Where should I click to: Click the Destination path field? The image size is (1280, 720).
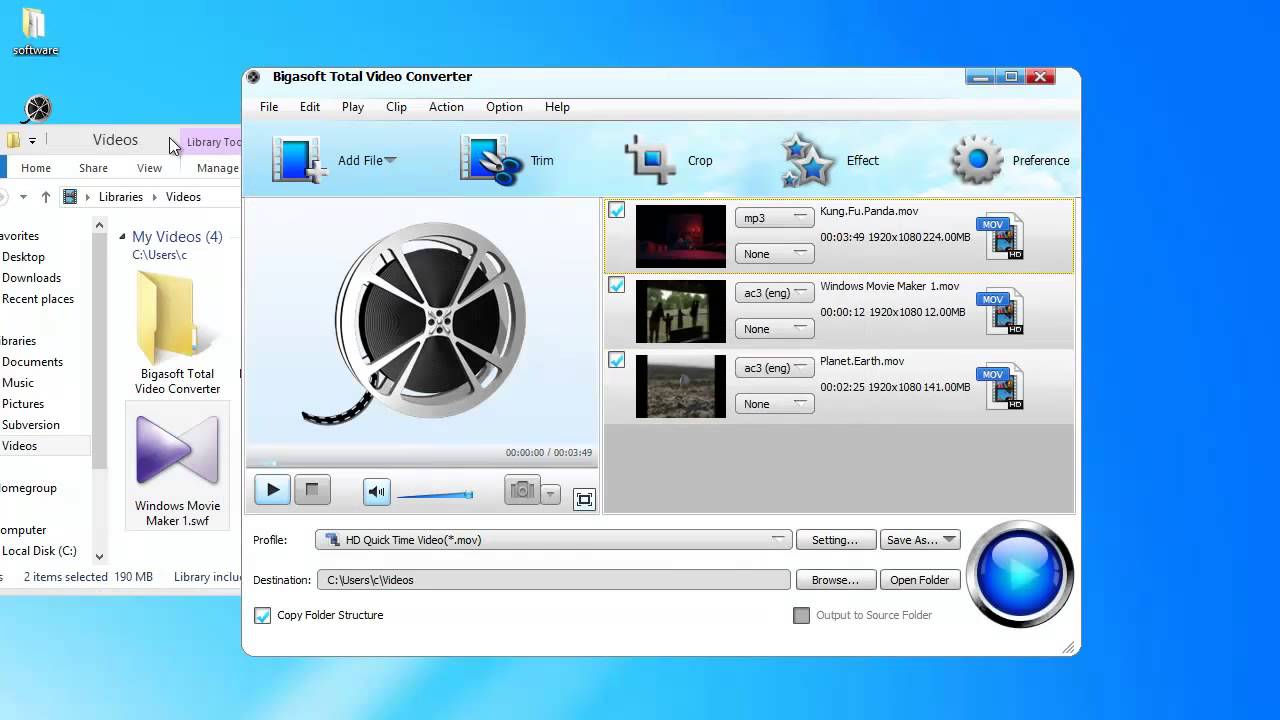click(x=554, y=580)
